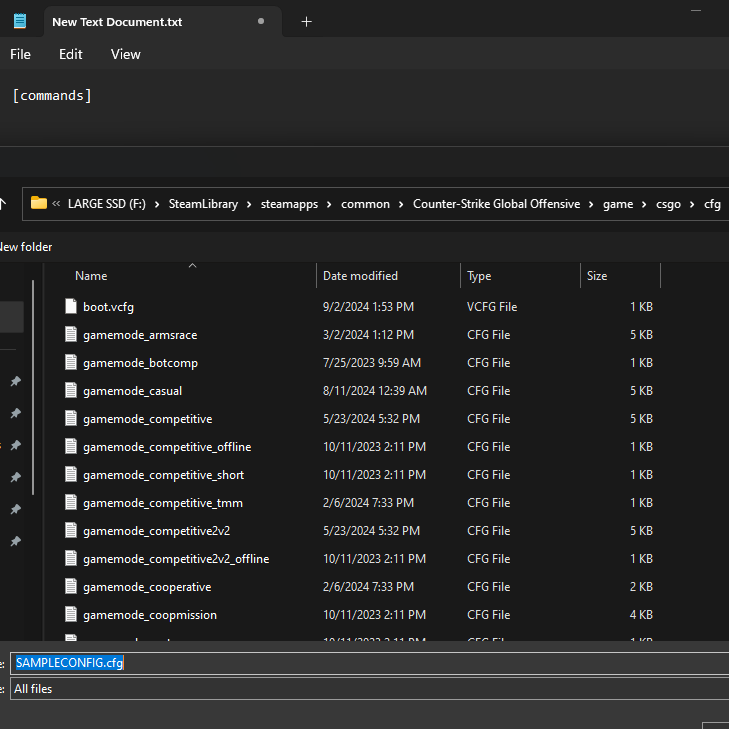Select gamemode_competitive2v2 file icon
729x729 pixels.
[71, 530]
